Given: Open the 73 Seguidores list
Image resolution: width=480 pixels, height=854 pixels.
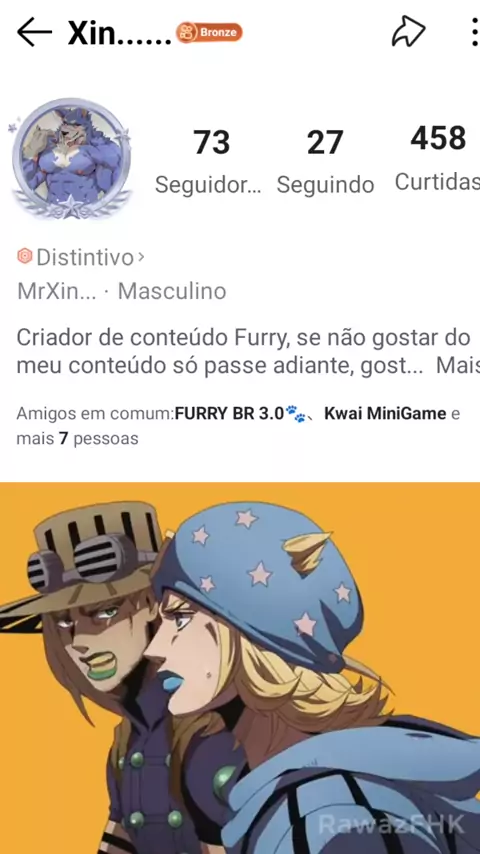Looking at the screenshot, I should click(x=208, y=161).
